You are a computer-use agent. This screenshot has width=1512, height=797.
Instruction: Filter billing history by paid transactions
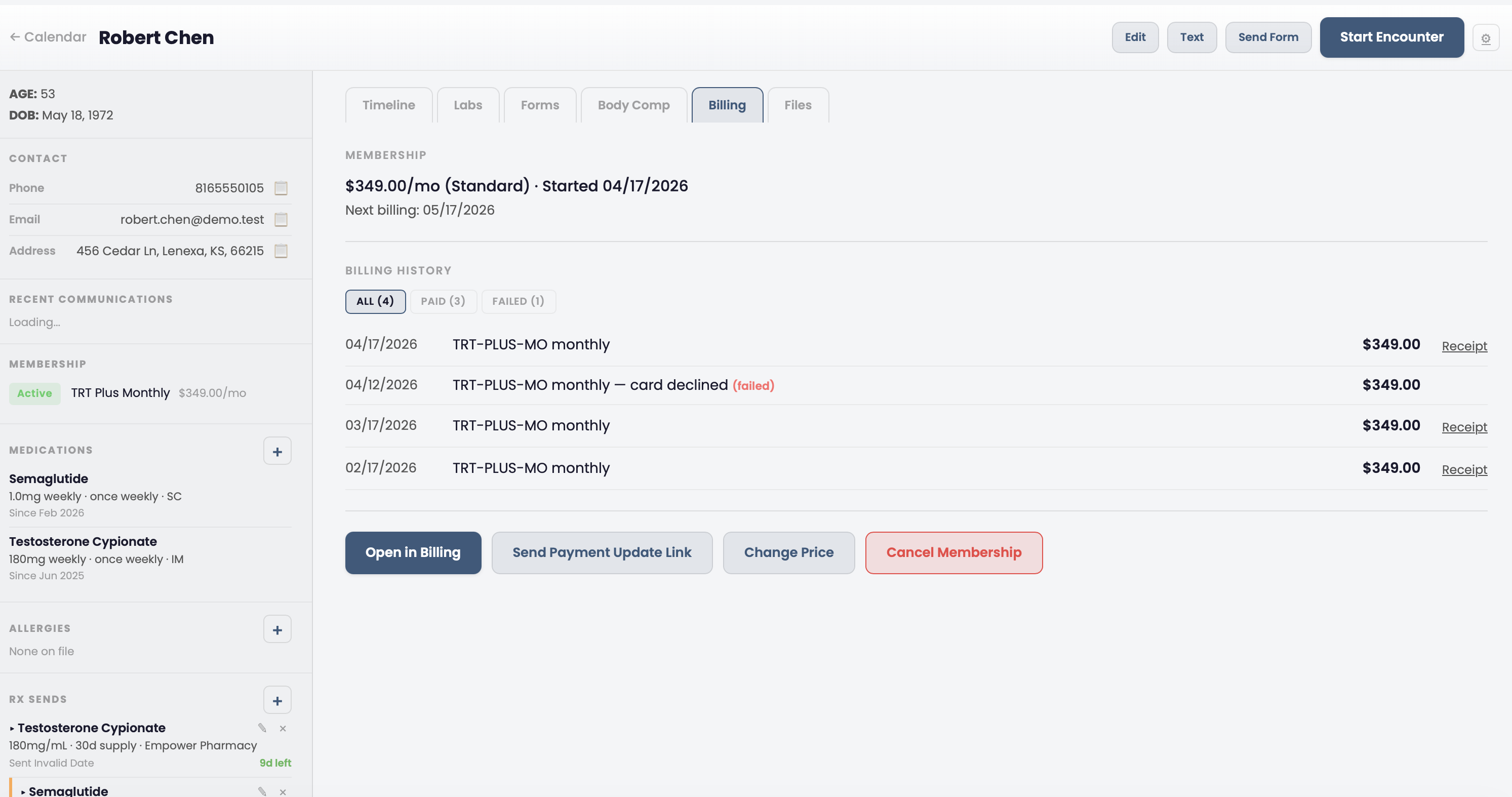tap(443, 301)
